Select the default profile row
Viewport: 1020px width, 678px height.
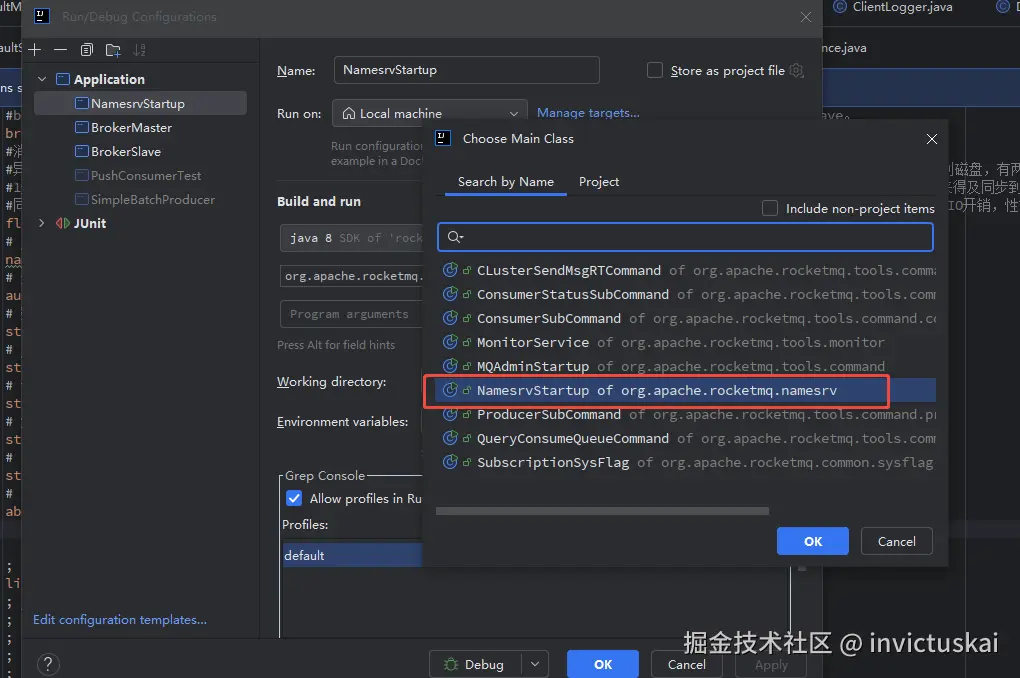(x=353, y=555)
